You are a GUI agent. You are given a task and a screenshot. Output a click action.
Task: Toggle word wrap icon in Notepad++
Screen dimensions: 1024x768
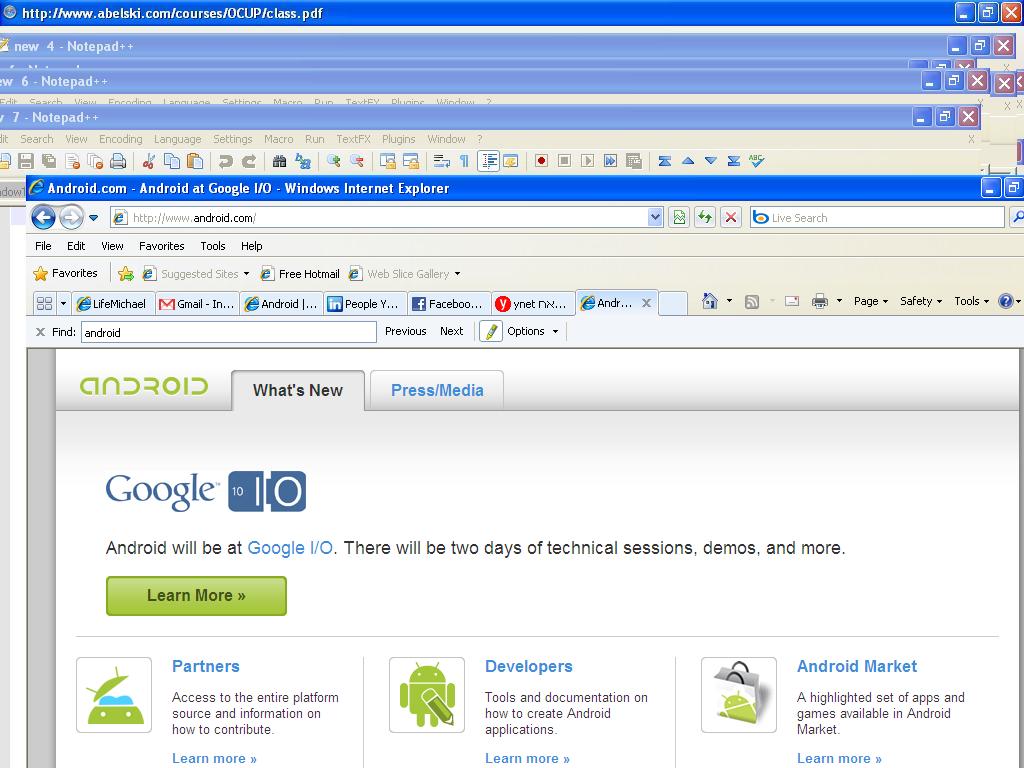(x=441, y=161)
